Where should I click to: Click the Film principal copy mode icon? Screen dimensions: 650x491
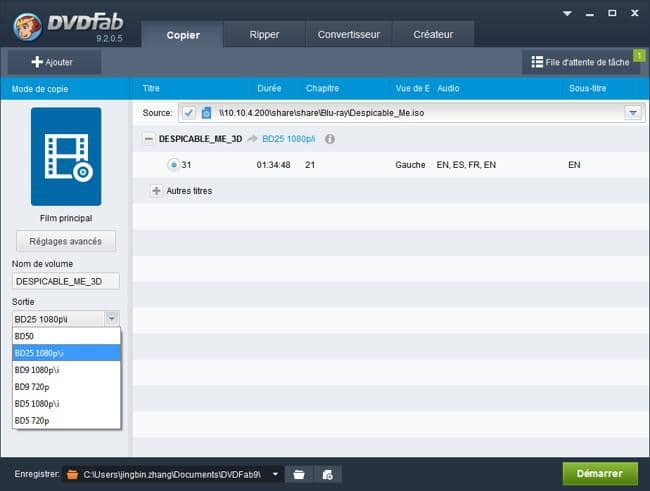(66, 156)
